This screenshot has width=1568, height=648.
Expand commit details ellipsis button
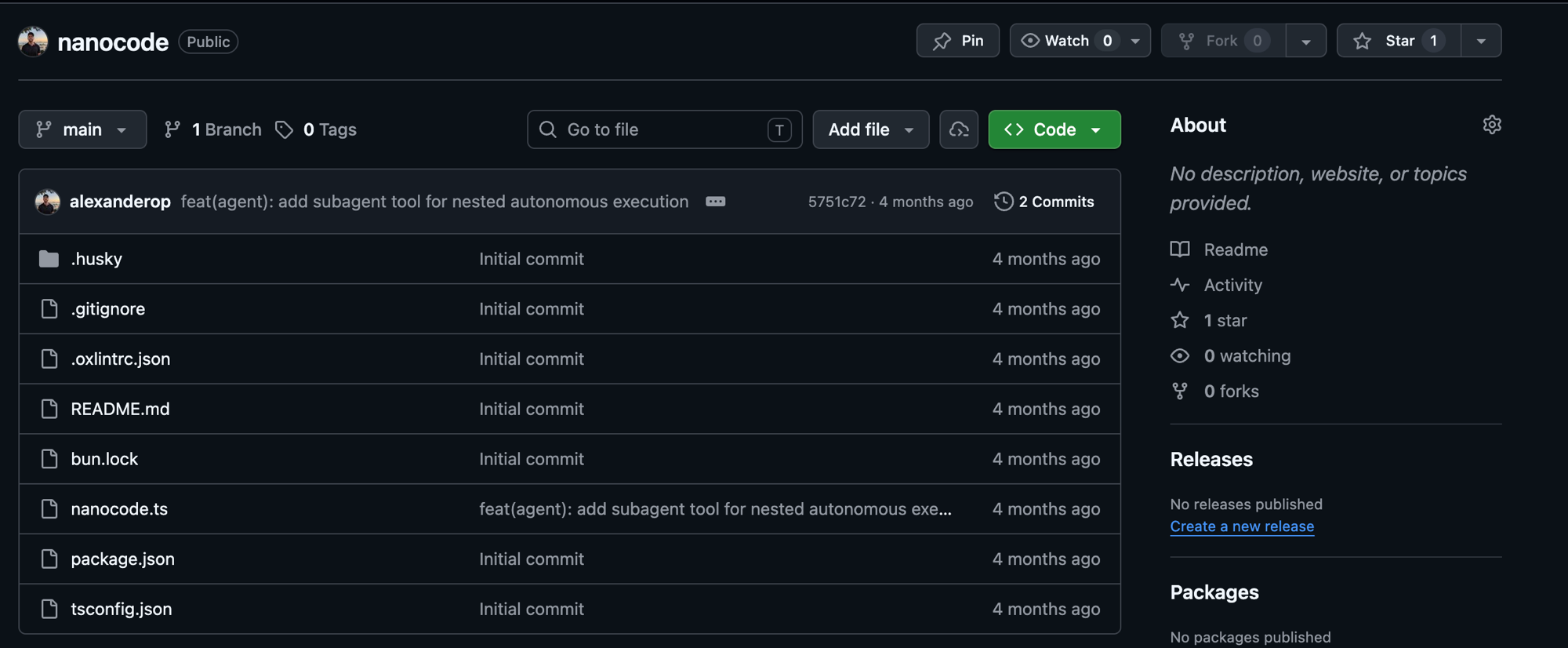[716, 202]
